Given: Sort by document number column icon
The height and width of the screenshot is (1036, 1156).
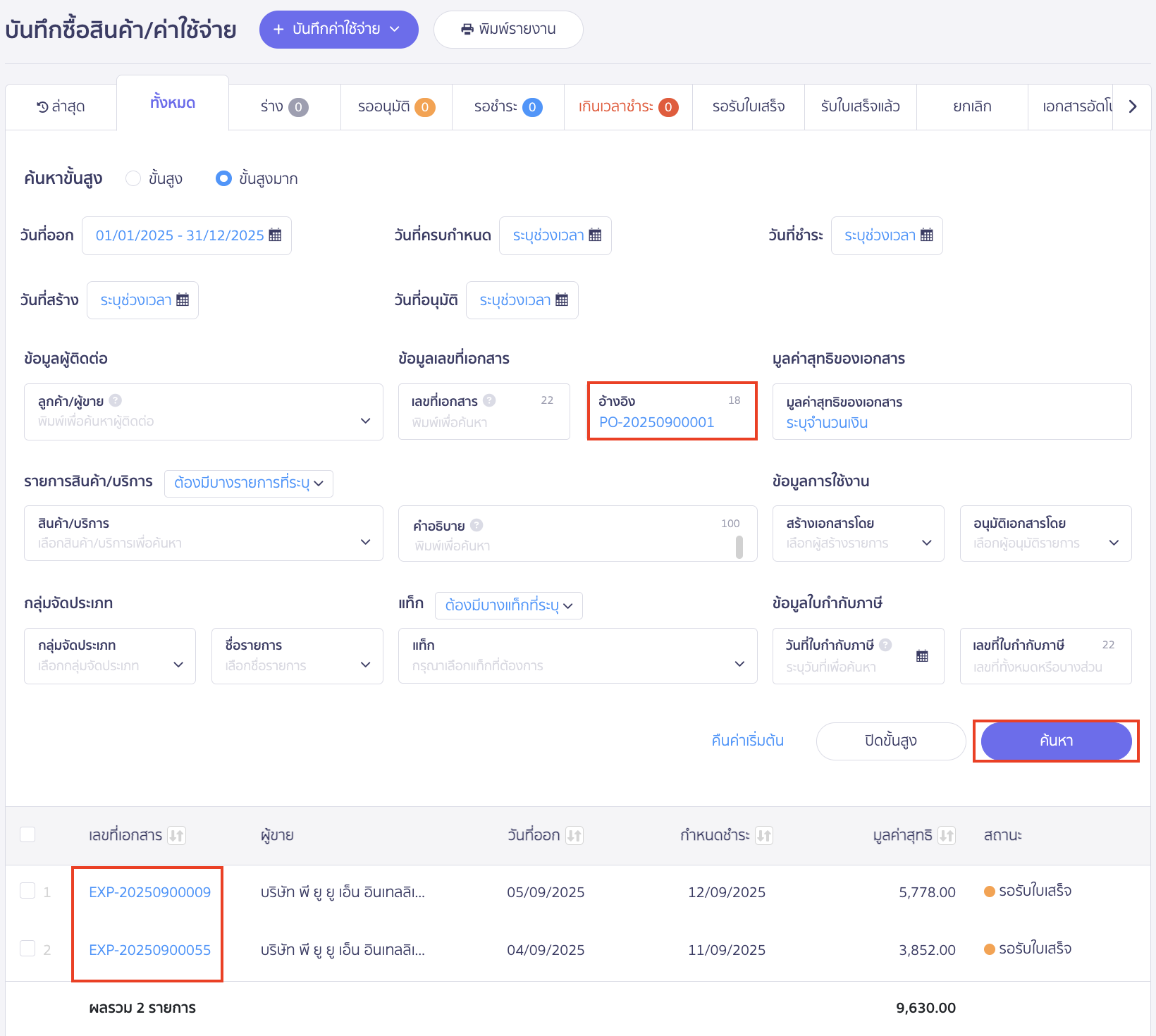Looking at the screenshot, I should tap(176, 836).
